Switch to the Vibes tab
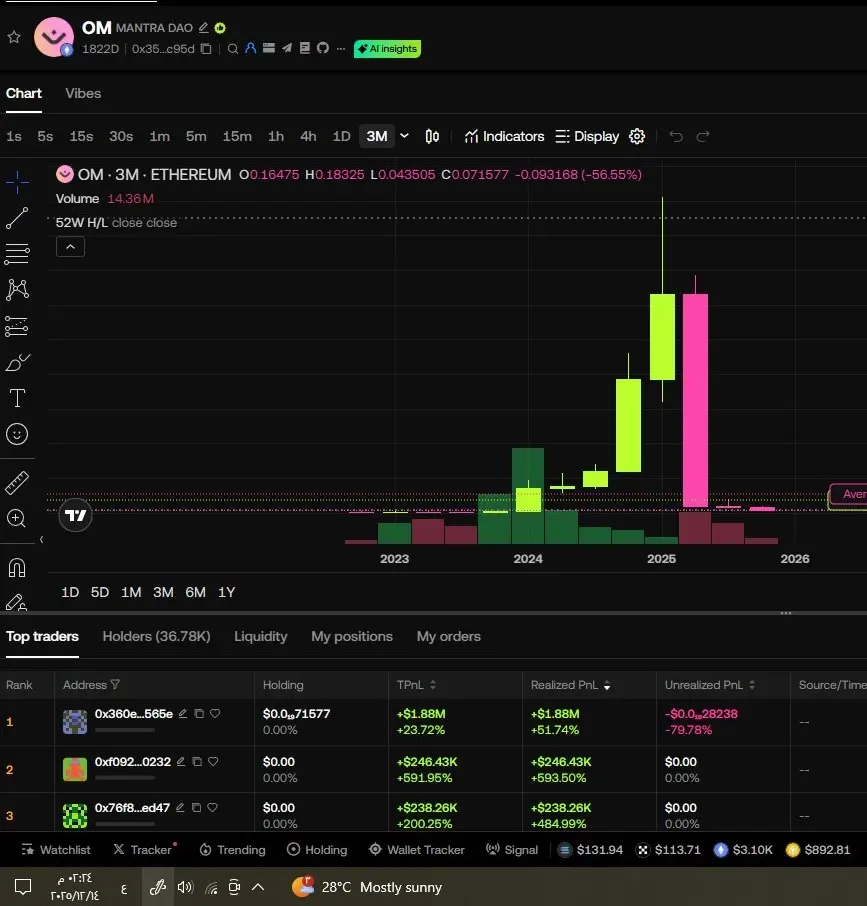 tap(83, 93)
